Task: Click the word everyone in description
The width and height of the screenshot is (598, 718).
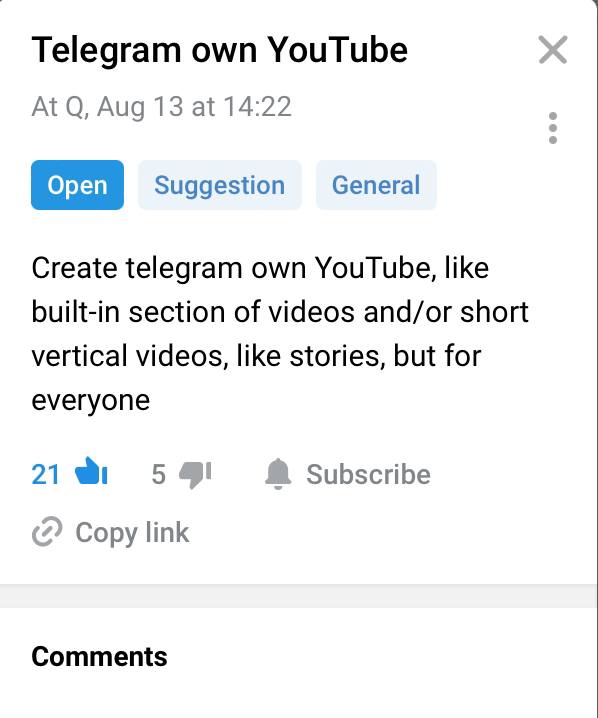Action: (91, 401)
